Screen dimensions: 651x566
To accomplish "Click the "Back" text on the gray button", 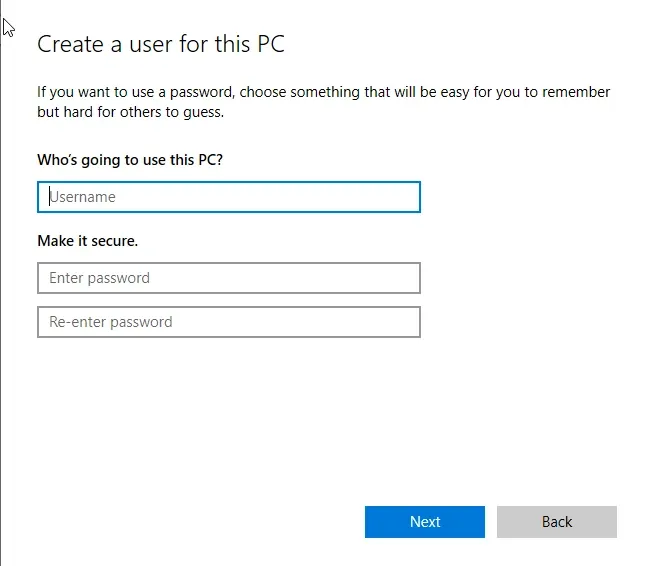I will click(557, 522).
